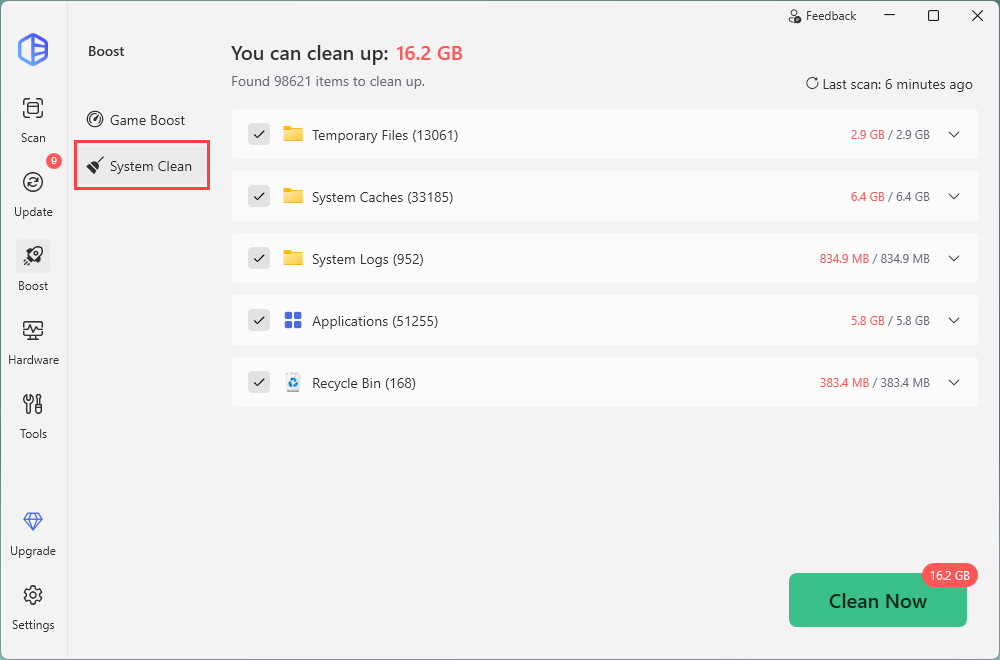This screenshot has width=1000, height=660.
Task: Click the app logo at top left
Action: [x=33, y=50]
